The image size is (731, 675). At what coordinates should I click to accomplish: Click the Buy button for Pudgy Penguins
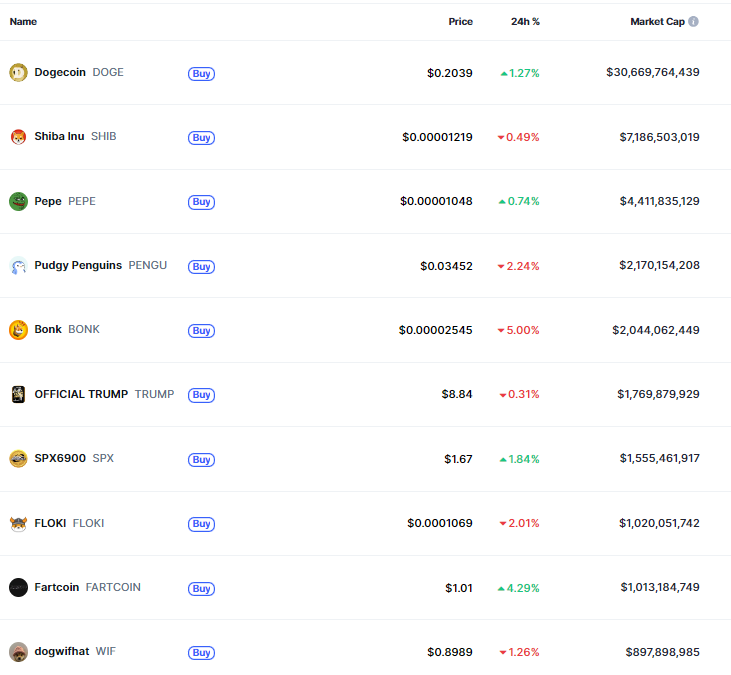(x=201, y=267)
